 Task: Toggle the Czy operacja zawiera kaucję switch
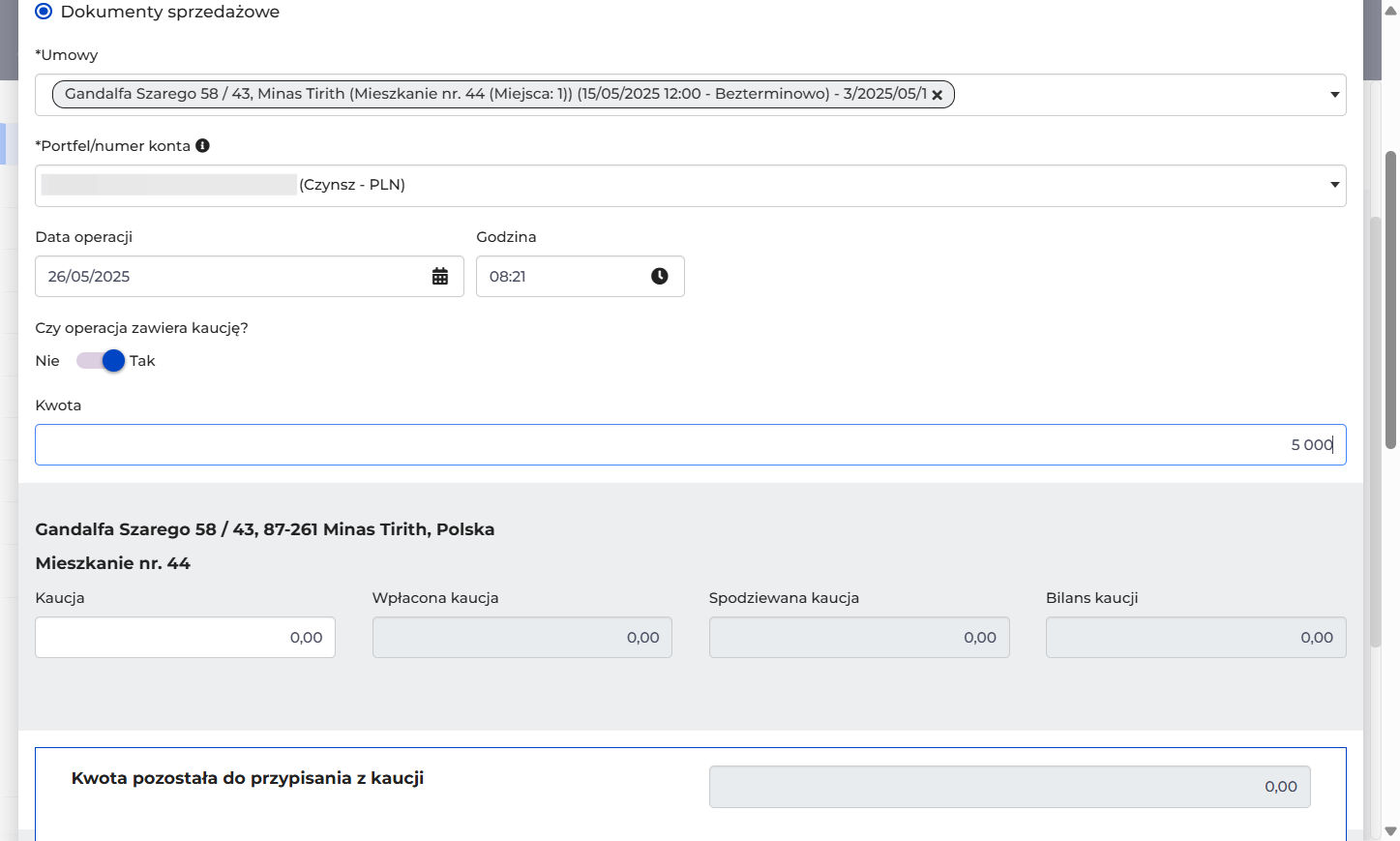101,361
